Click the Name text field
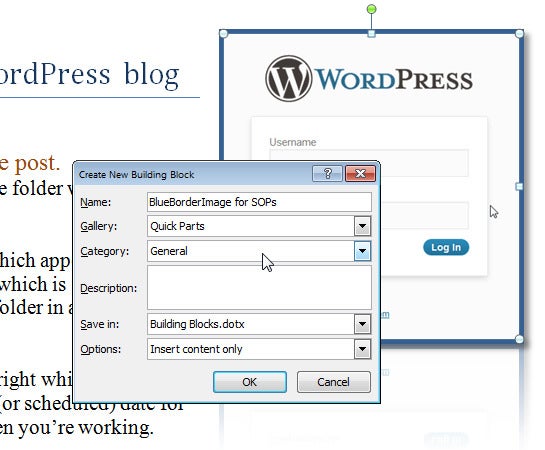Screen dimensions: 545x450 pyautogui.click(x=259, y=202)
